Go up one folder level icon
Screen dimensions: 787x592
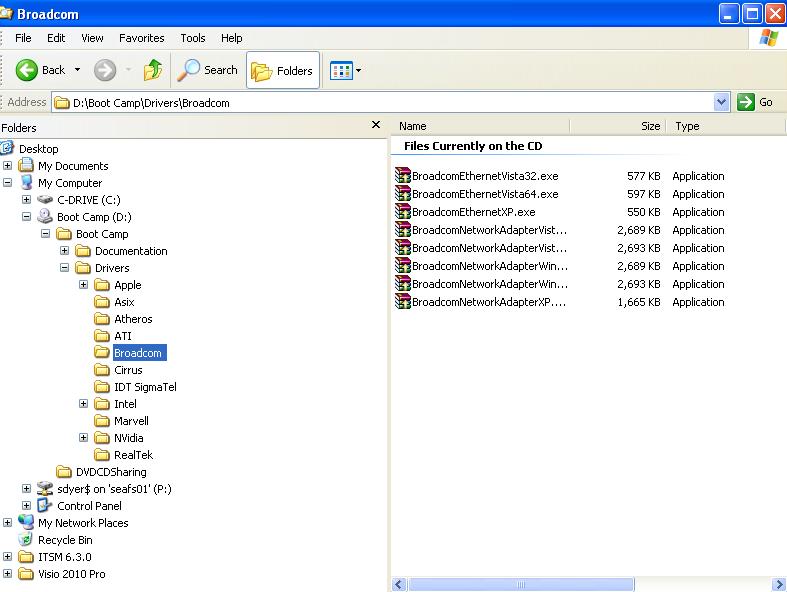click(x=153, y=70)
